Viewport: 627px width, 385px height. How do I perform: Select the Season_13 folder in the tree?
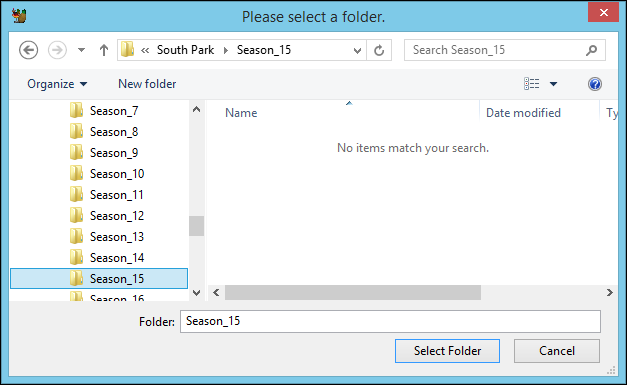(117, 237)
